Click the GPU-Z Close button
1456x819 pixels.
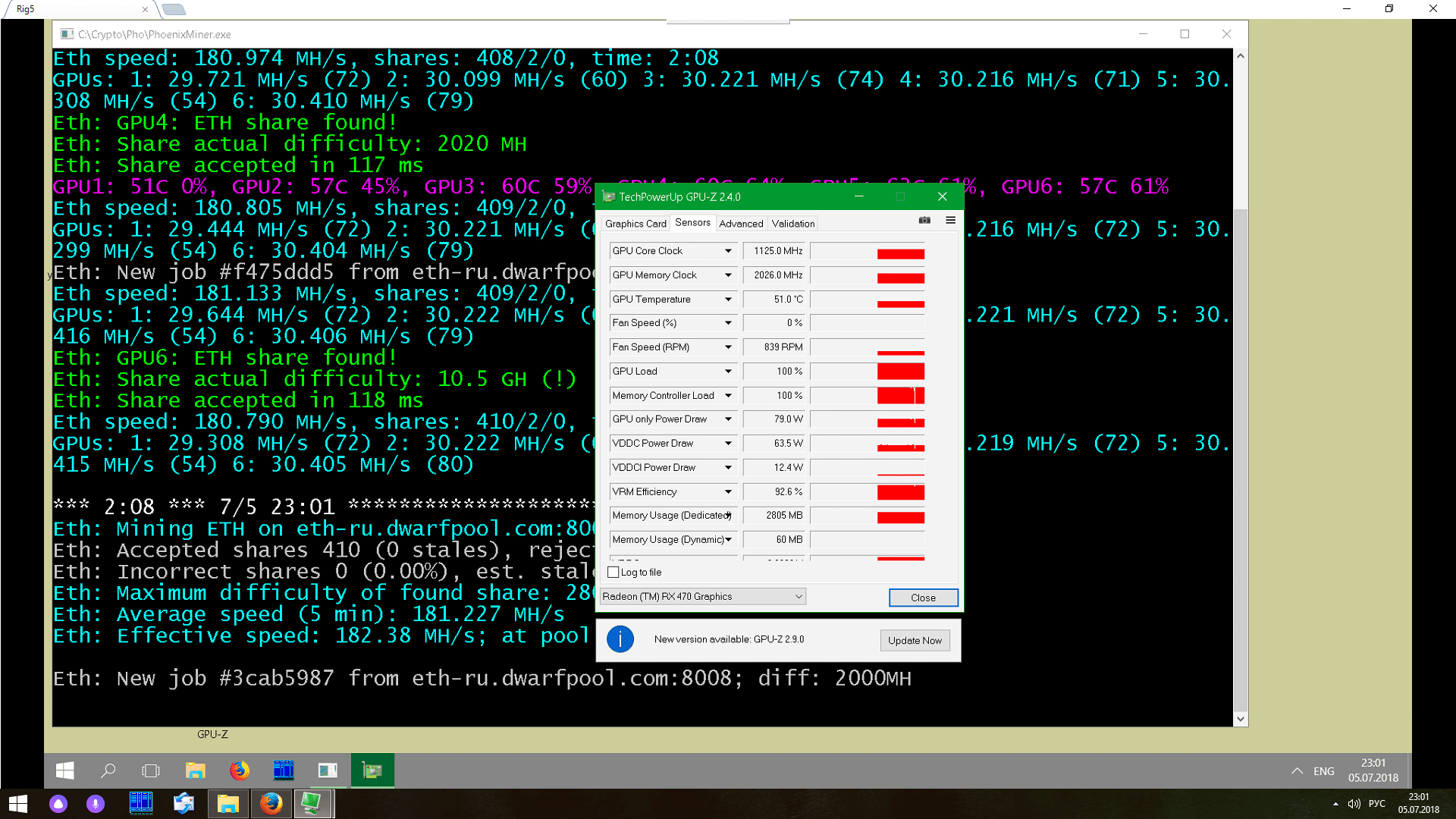coord(923,598)
